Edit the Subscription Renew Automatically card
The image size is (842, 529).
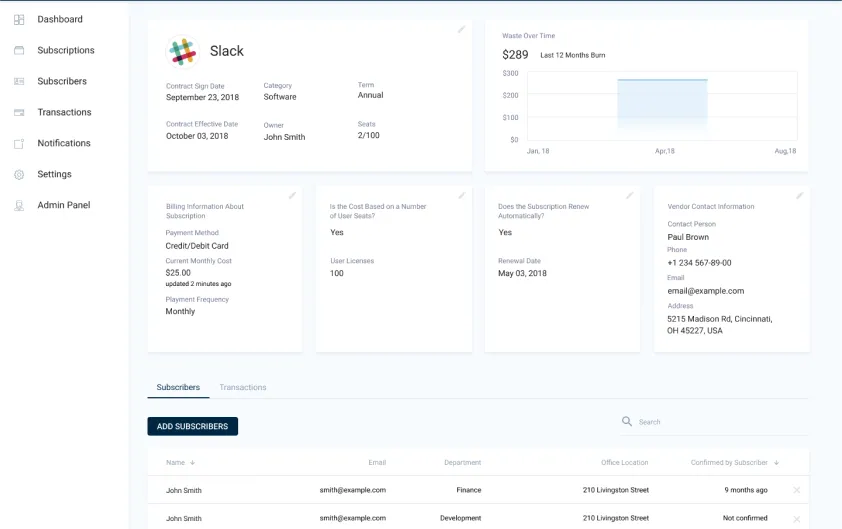click(629, 195)
